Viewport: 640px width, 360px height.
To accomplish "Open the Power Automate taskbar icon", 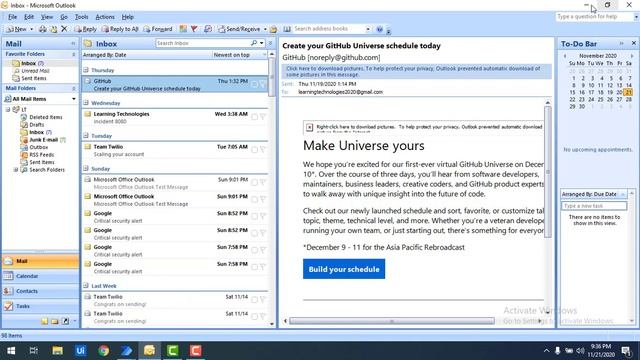I will click(127, 351).
